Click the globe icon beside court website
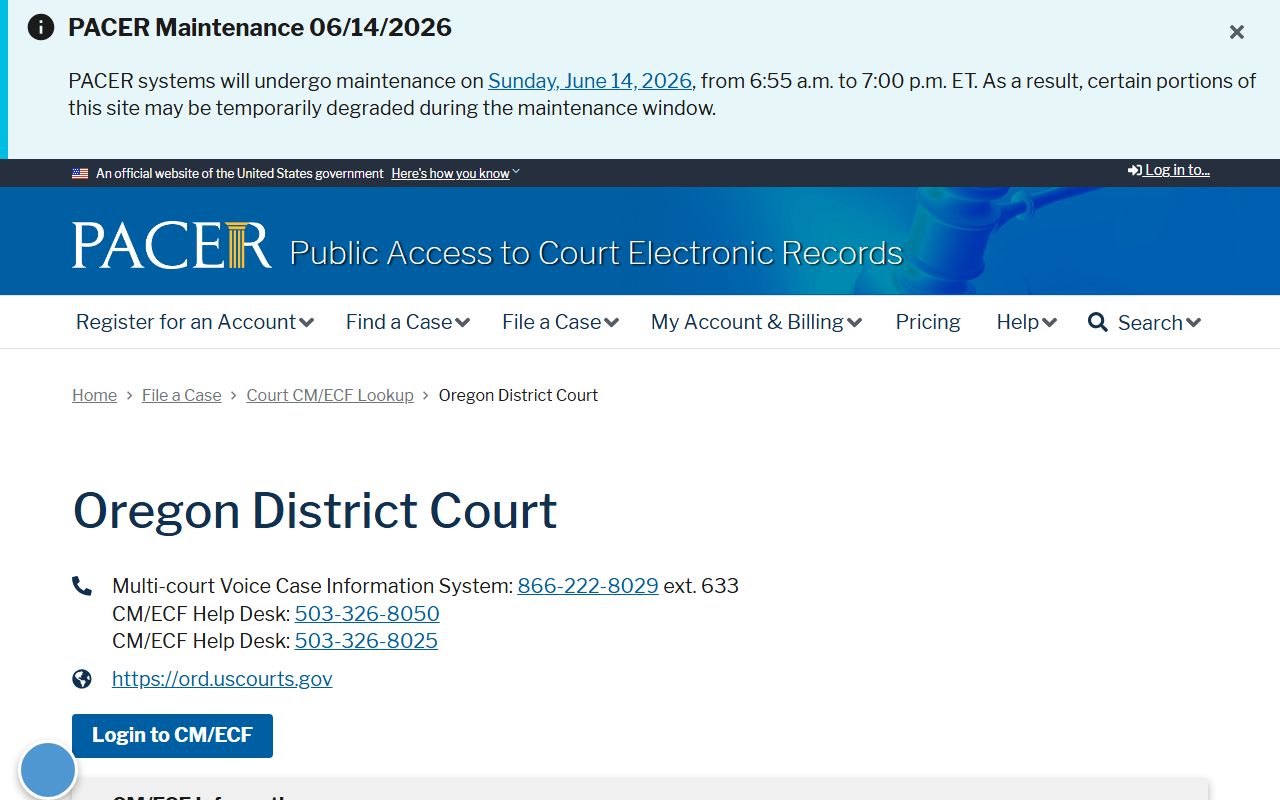Screen dimensions: 1280x800 pos(82,679)
